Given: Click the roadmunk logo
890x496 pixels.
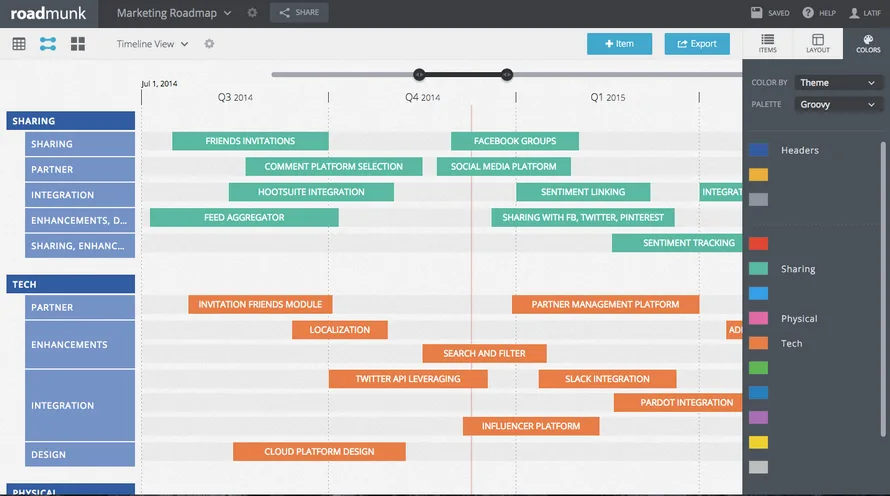Looking at the screenshot, I should (48, 13).
